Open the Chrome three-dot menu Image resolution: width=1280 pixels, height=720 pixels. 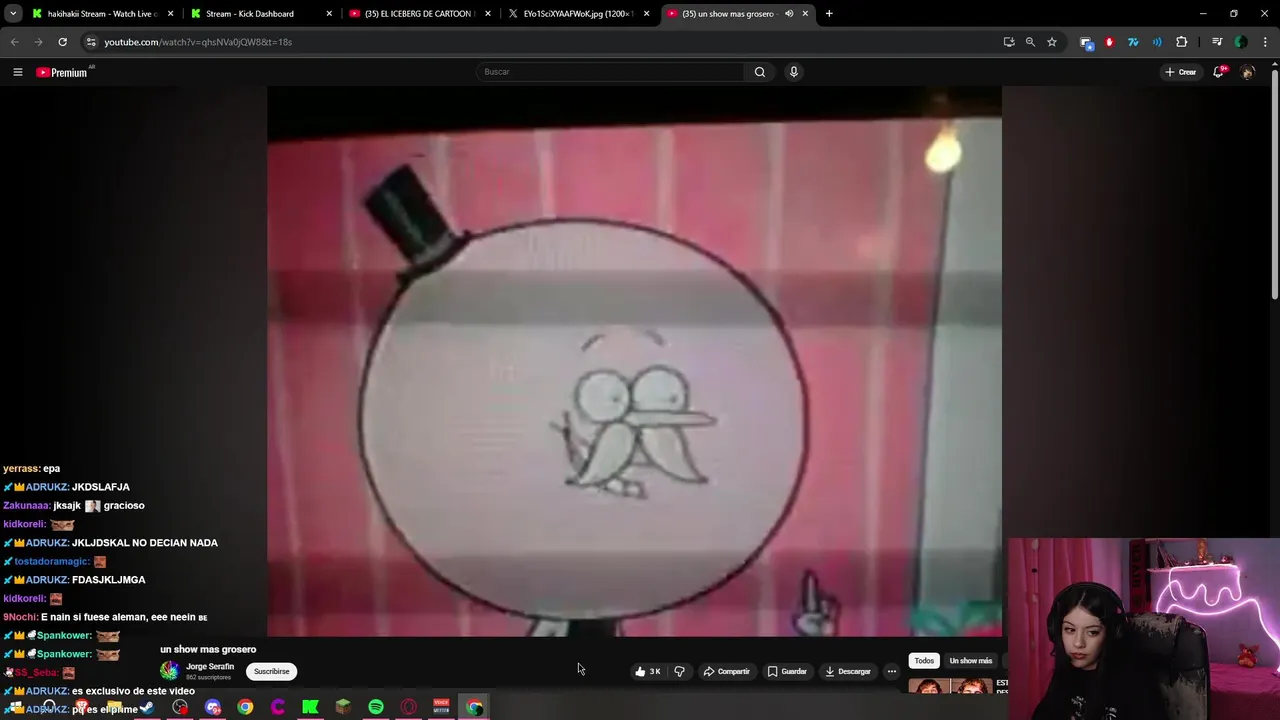[1265, 42]
